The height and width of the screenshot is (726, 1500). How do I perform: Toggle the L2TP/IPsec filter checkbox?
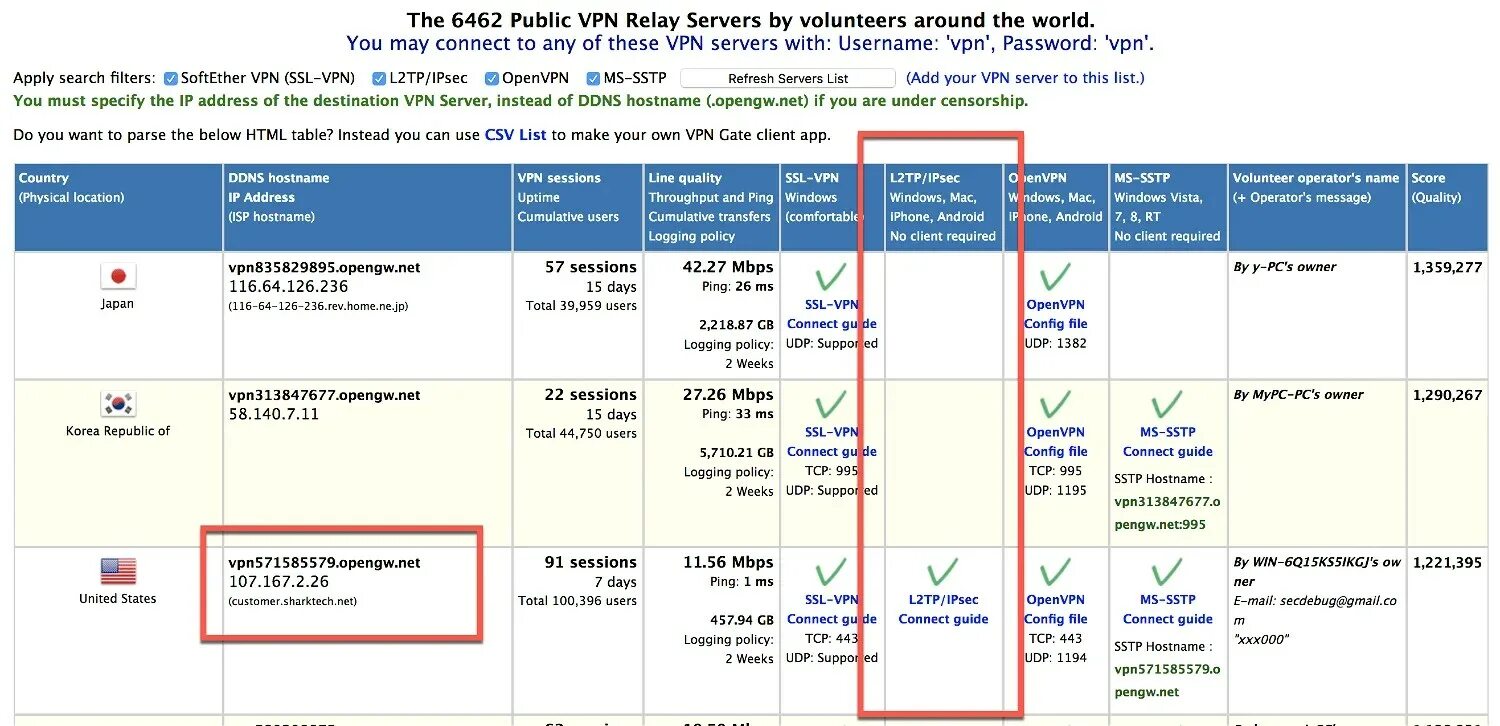(x=379, y=78)
